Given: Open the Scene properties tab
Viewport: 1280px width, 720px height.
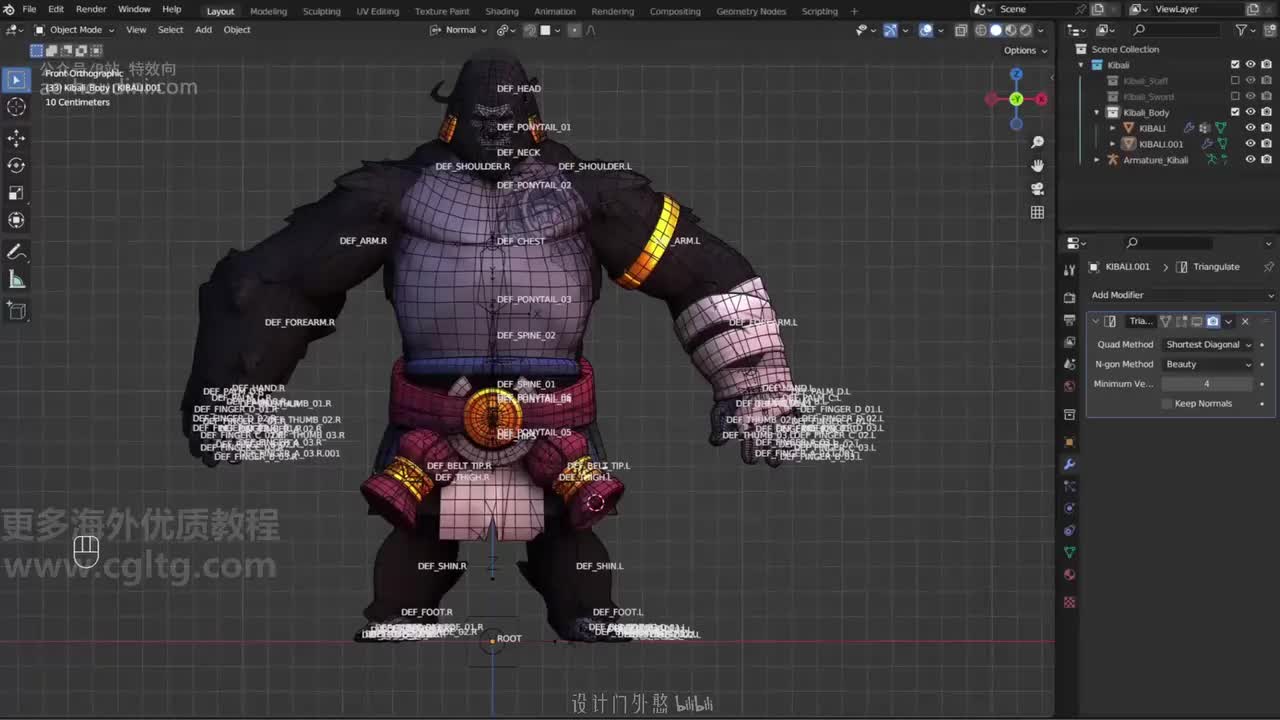Looking at the screenshot, I should [1069, 364].
